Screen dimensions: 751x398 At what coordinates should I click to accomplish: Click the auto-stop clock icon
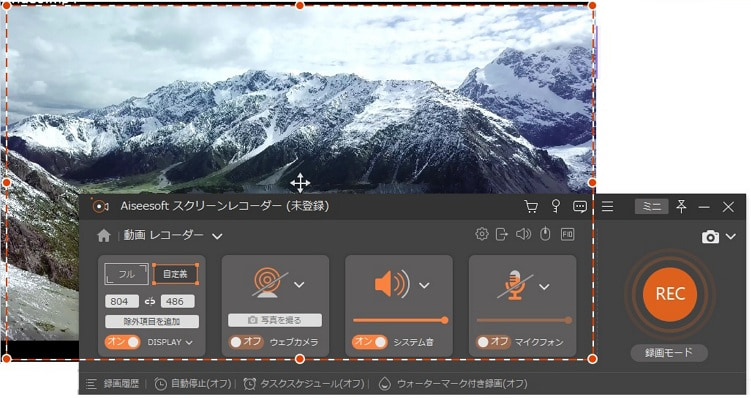[160, 384]
